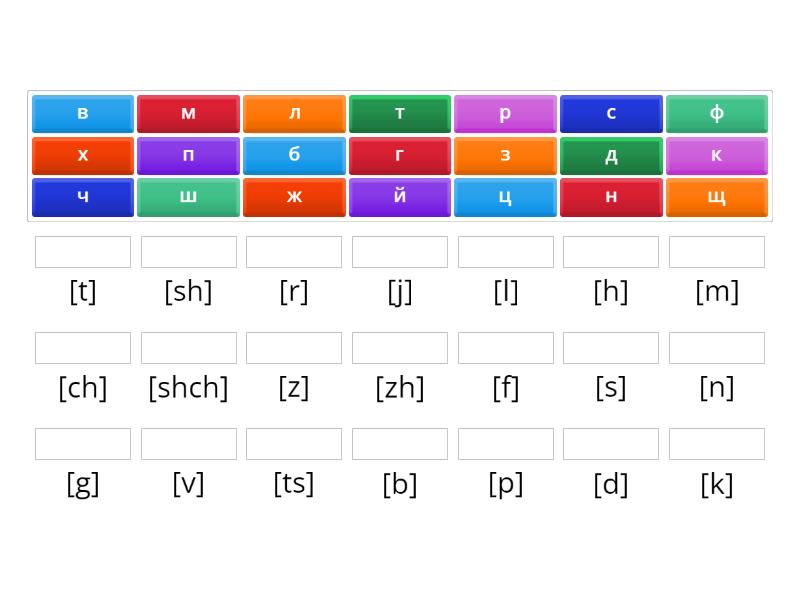The height and width of the screenshot is (600, 800).
Task: Select the dark blue tile with letter с
Action: pyautogui.click(x=611, y=113)
